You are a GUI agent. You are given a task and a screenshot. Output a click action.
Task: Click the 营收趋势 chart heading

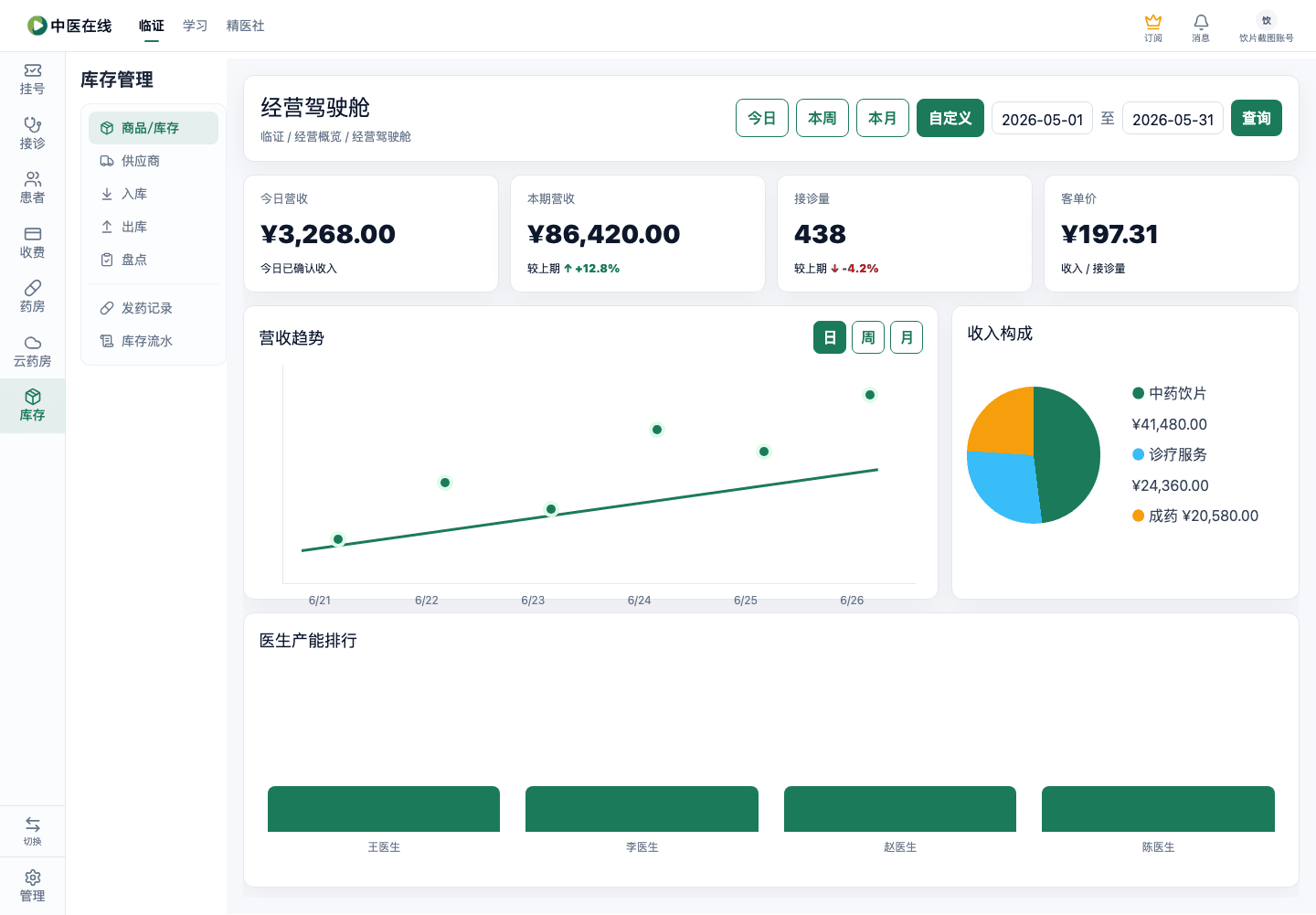(x=292, y=338)
